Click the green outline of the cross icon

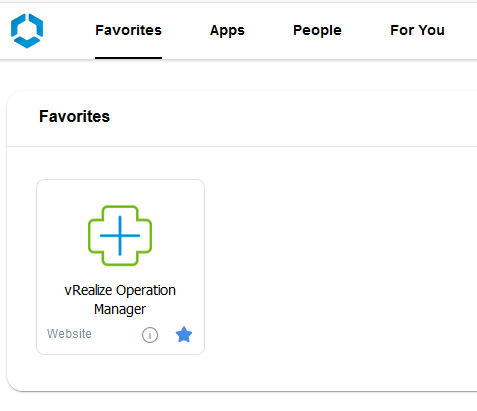pos(90,236)
